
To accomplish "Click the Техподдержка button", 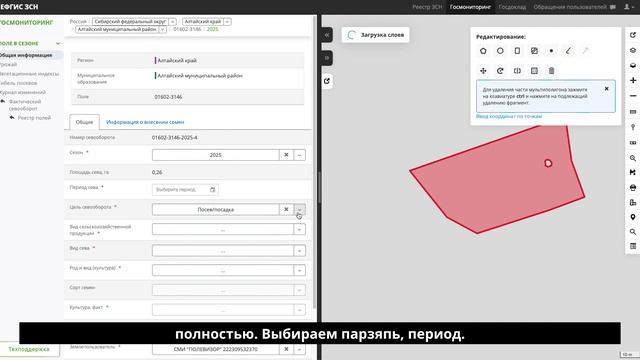I will tap(29, 349).
